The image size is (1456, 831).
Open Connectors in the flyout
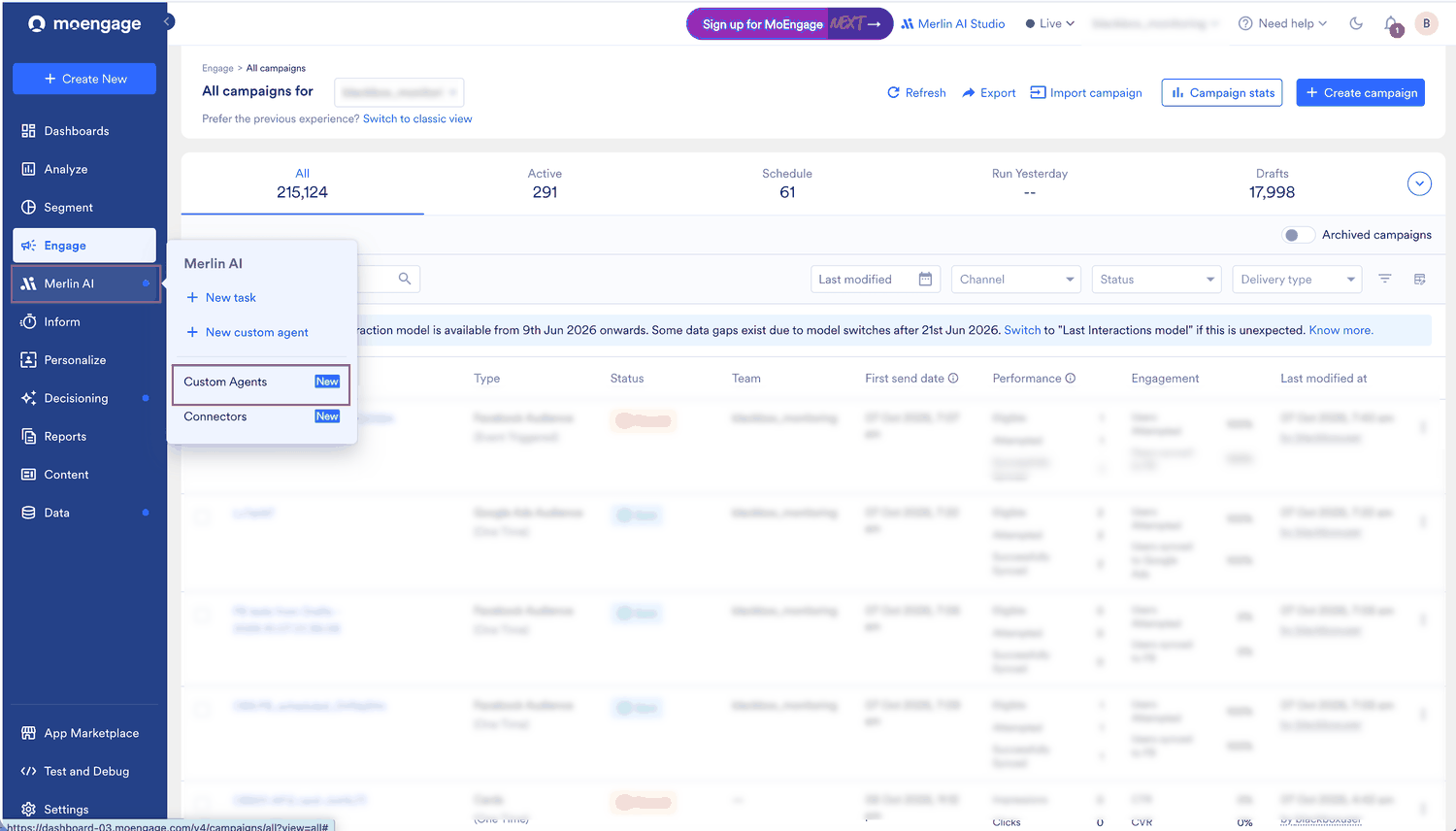261,416
